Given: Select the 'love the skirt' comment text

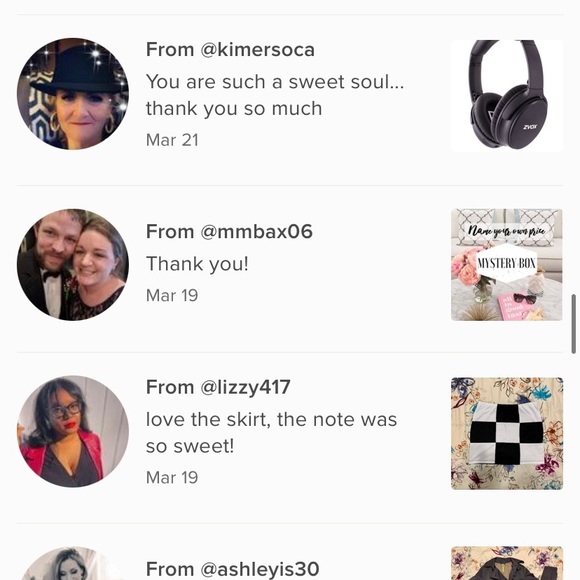Looking at the screenshot, I should pyautogui.click(x=272, y=433).
